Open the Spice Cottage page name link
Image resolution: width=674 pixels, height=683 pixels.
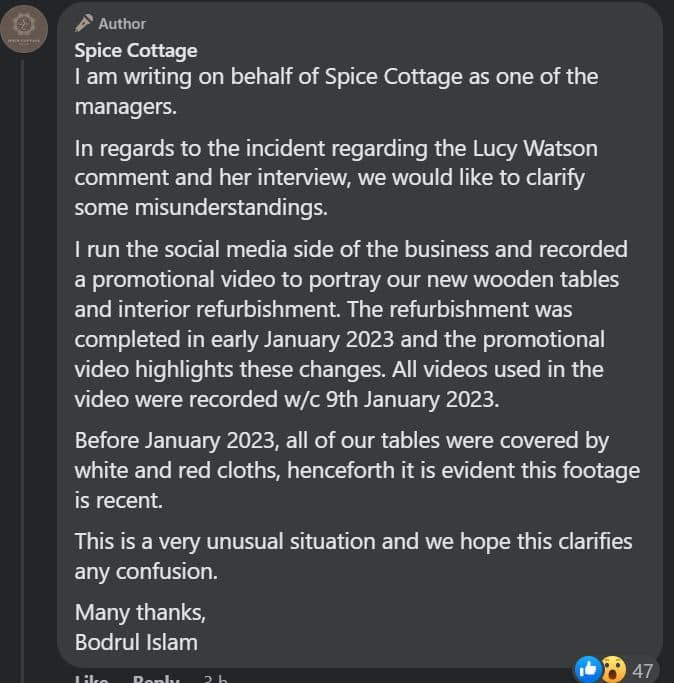click(x=136, y=51)
